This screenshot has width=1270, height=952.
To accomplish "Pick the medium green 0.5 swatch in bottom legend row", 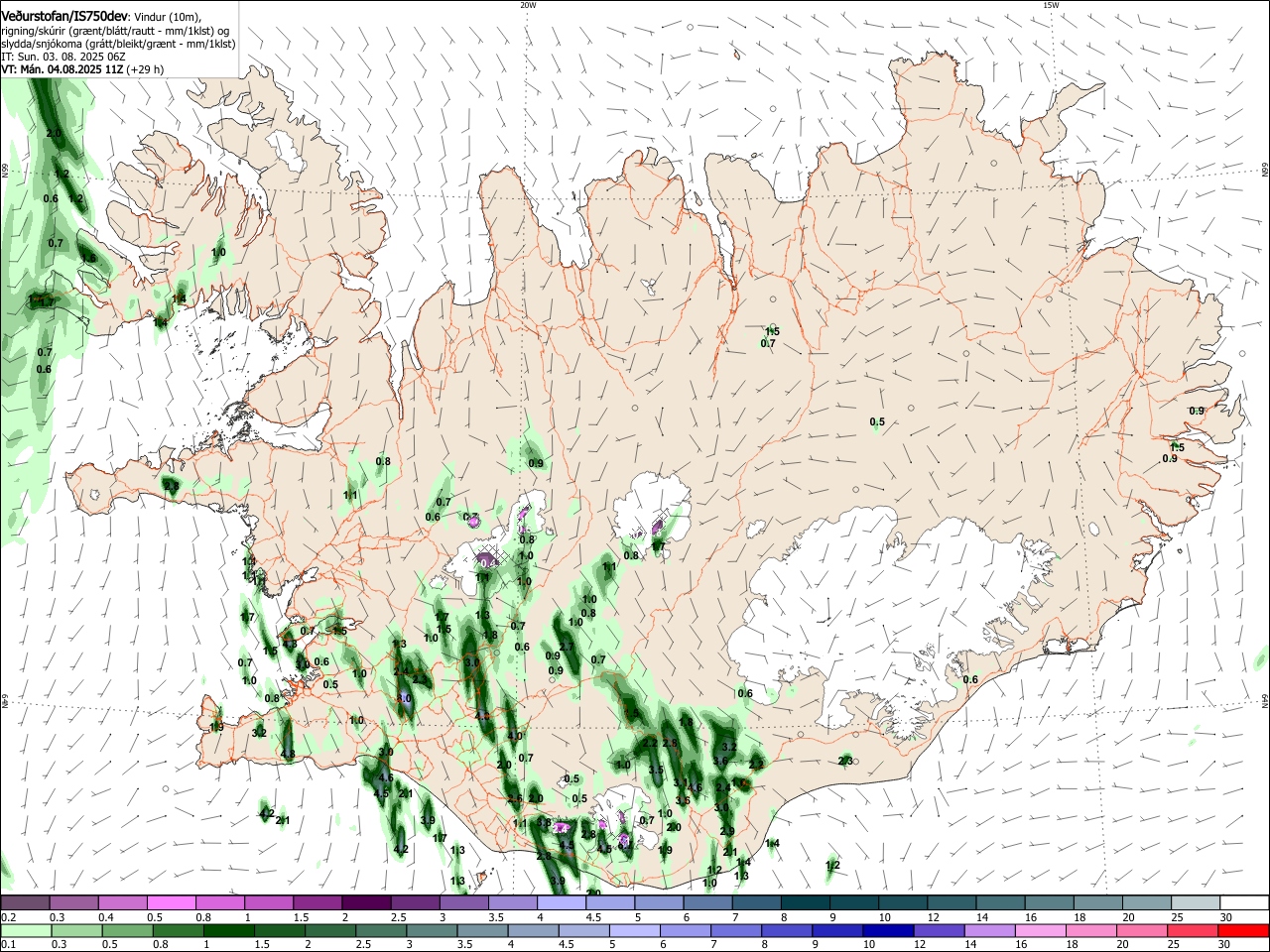I will 127,931.
